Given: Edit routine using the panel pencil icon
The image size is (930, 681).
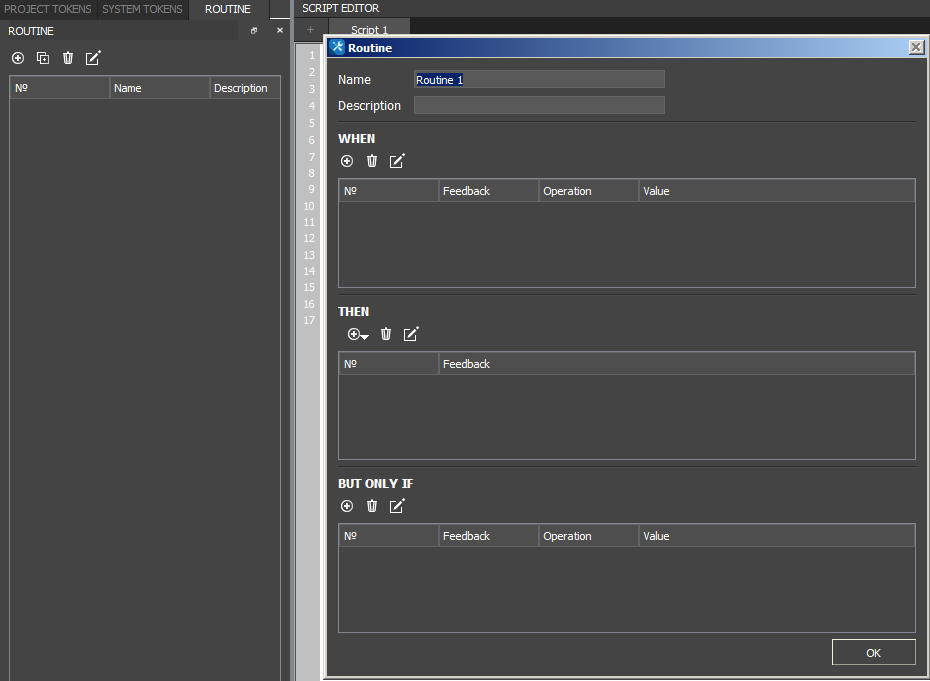Looking at the screenshot, I should pos(93,58).
